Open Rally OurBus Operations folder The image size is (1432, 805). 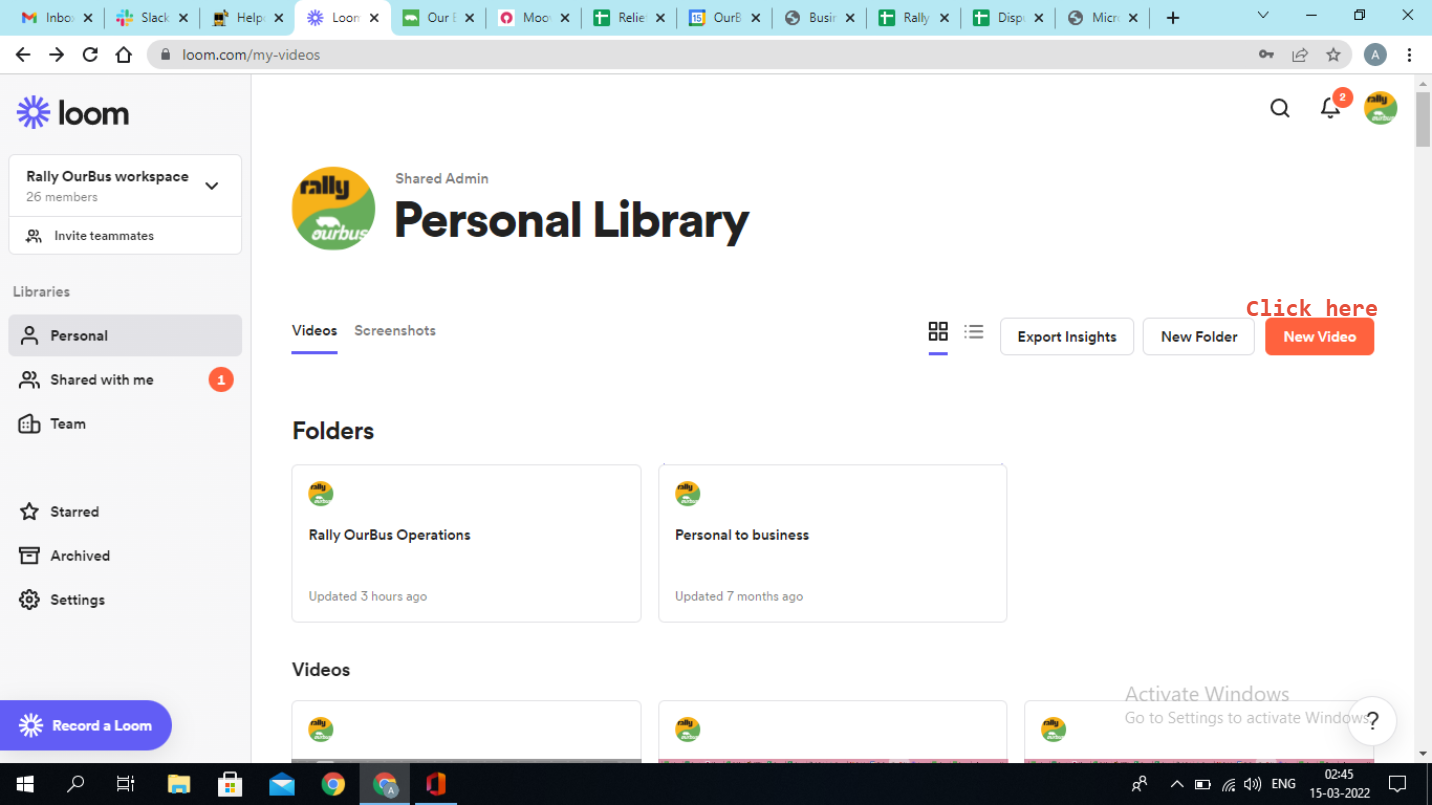click(466, 543)
